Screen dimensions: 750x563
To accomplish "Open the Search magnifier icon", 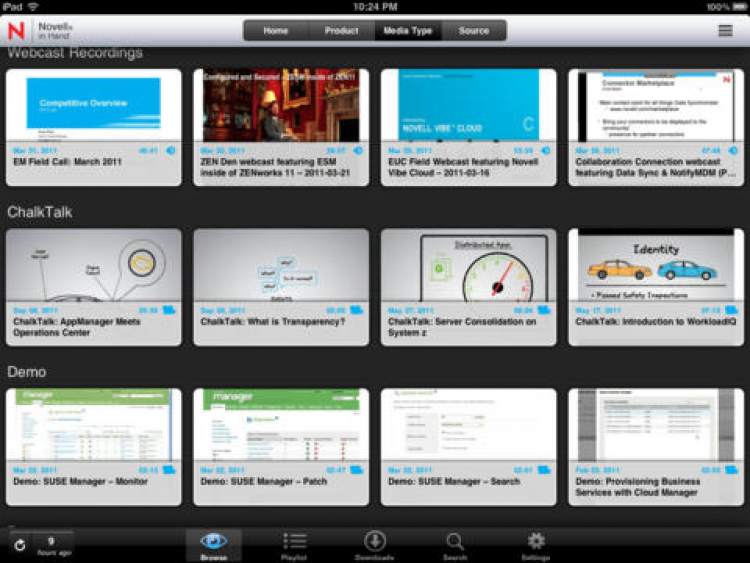I will tap(454, 541).
